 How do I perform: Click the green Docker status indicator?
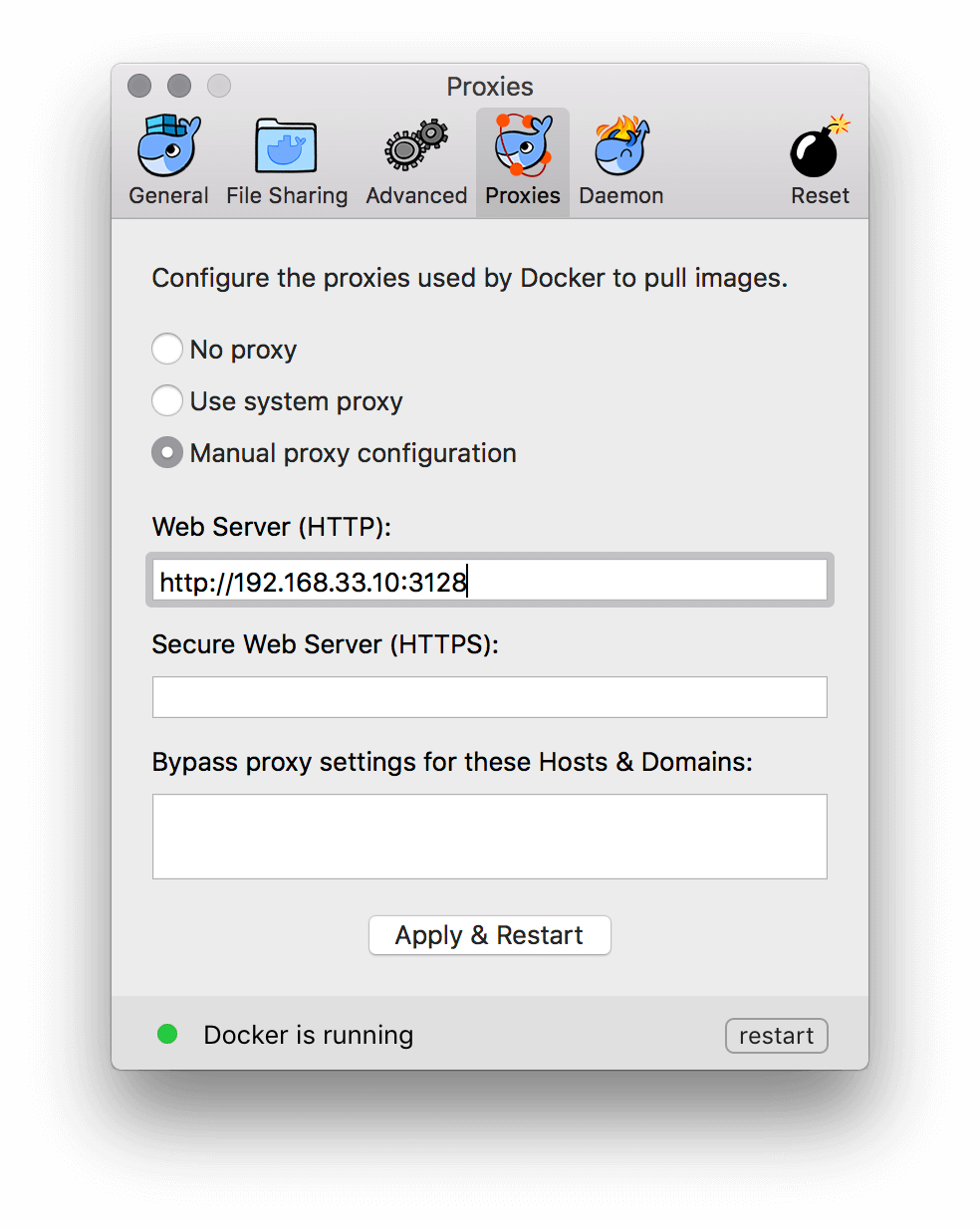(x=167, y=1034)
